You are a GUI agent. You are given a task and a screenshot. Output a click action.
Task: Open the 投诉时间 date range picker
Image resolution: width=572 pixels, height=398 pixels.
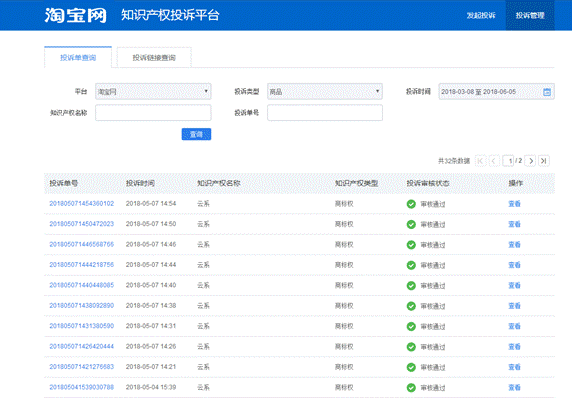[x=496, y=92]
